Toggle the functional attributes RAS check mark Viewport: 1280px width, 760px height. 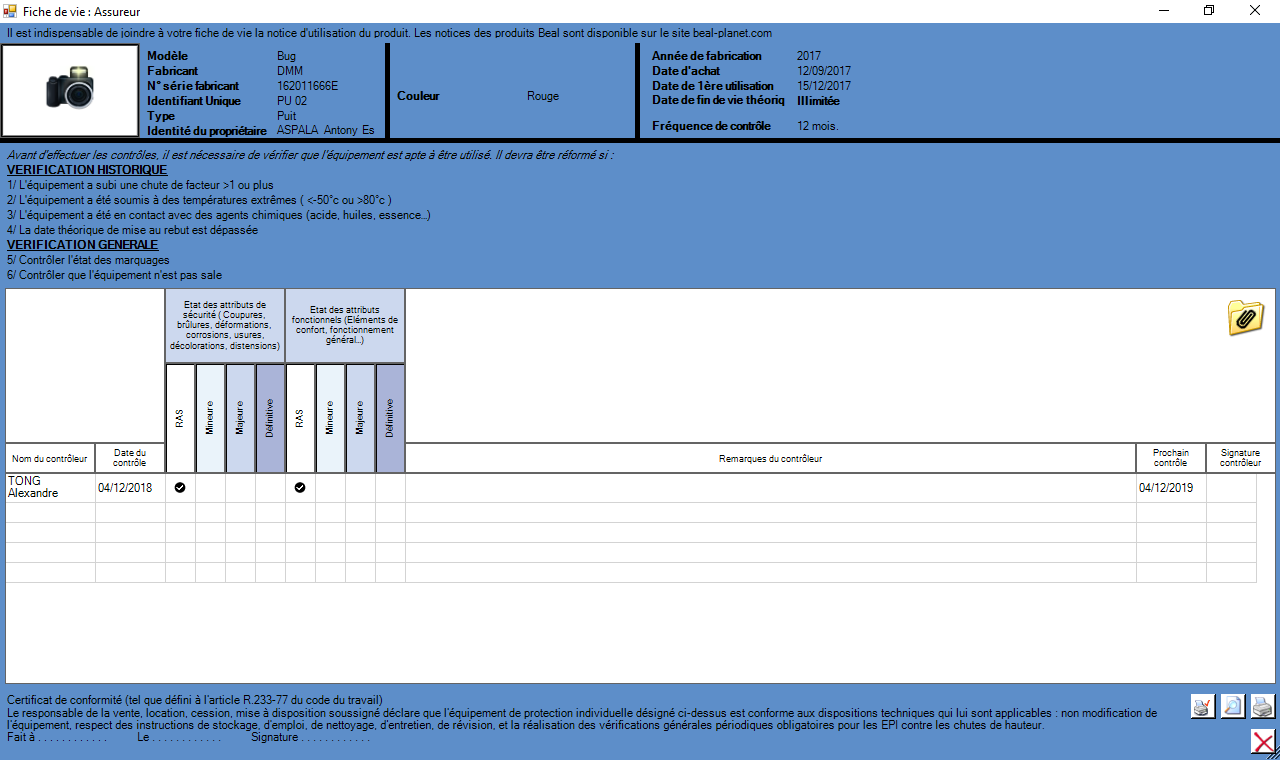300,488
